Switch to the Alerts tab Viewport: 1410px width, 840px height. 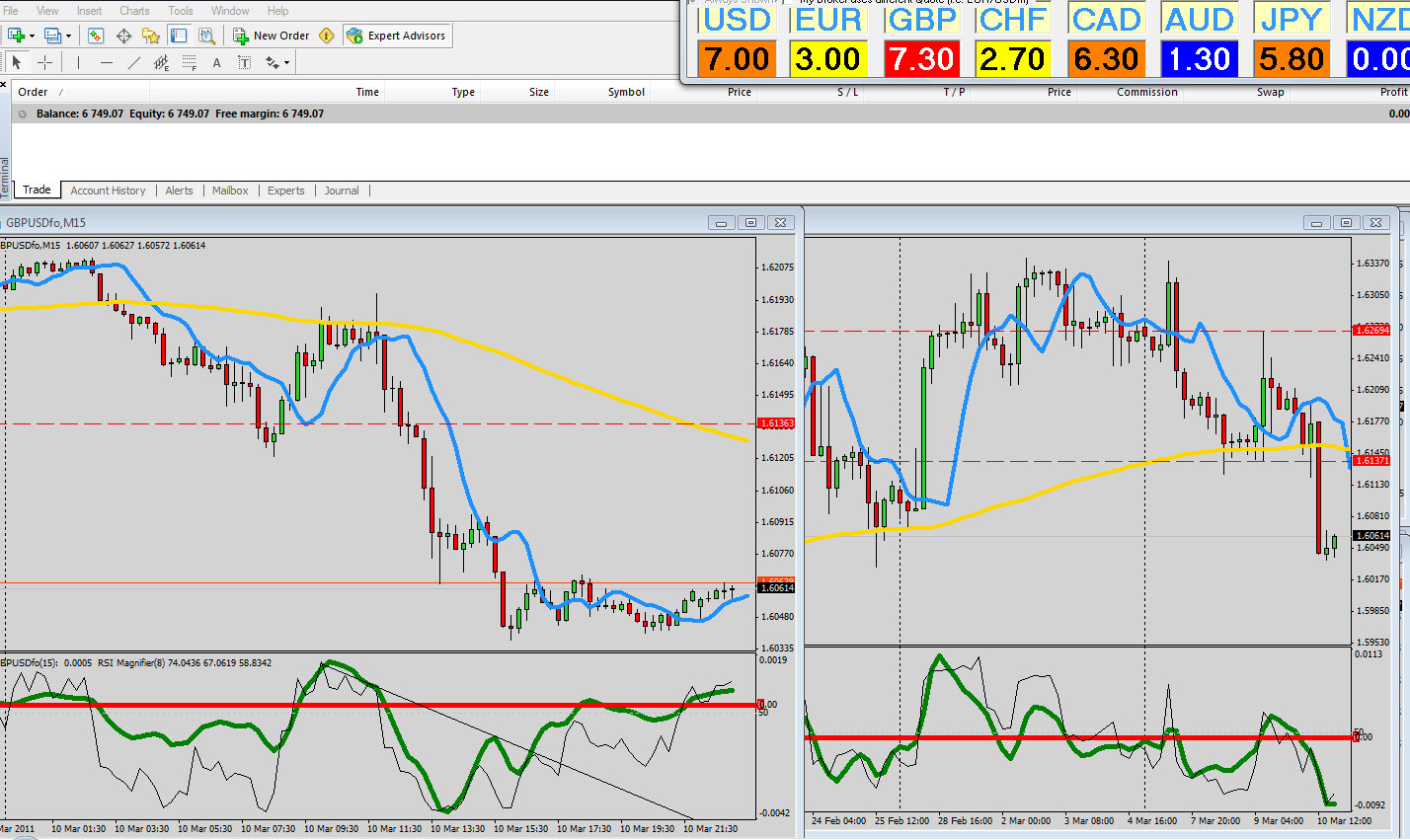[180, 191]
